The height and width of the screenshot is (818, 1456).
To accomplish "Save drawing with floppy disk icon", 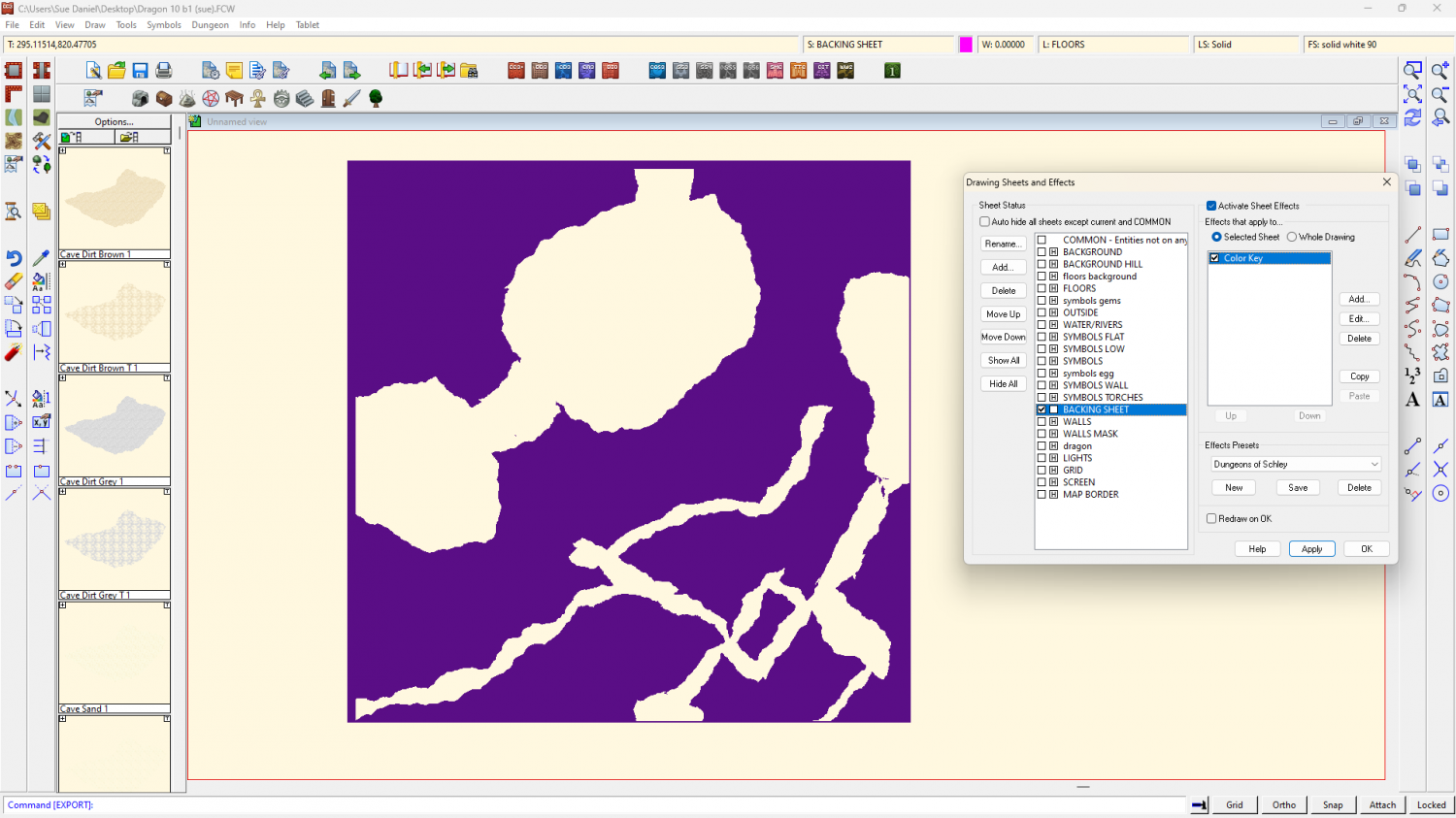I will [140, 70].
